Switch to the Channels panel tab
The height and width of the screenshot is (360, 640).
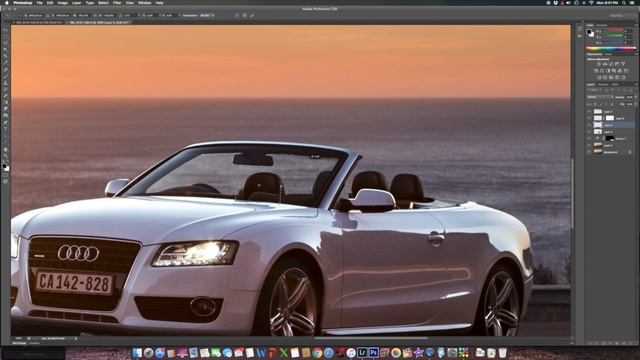pyautogui.click(x=604, y=84)
